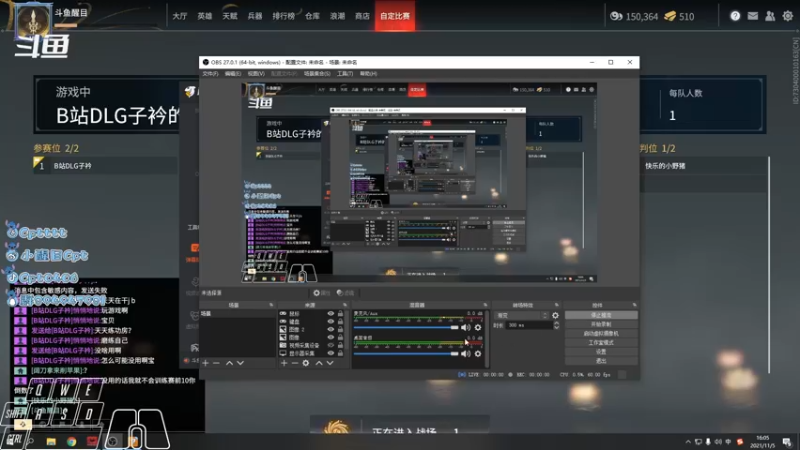Click the player avatar portrait at top left
Screen dimensions: 800x450
pos(33,20)
